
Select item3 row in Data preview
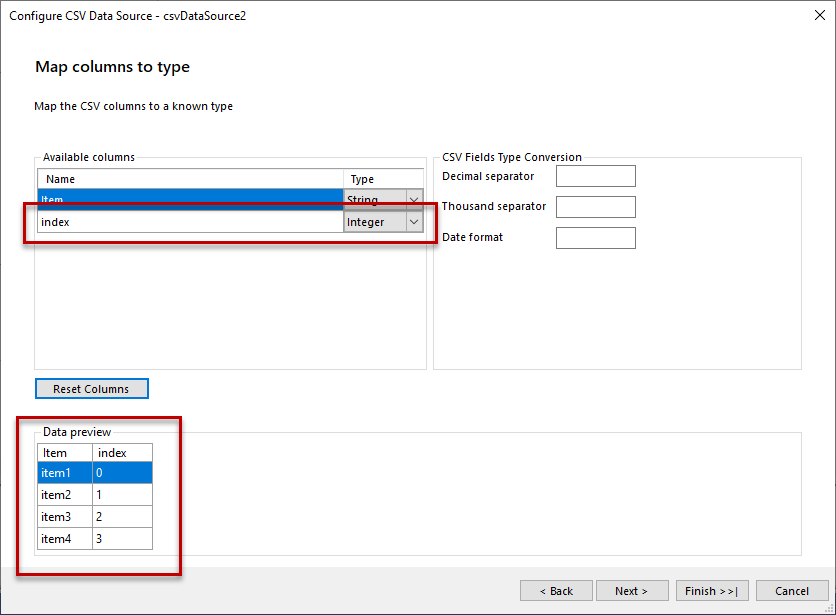[x=65, y=517]
